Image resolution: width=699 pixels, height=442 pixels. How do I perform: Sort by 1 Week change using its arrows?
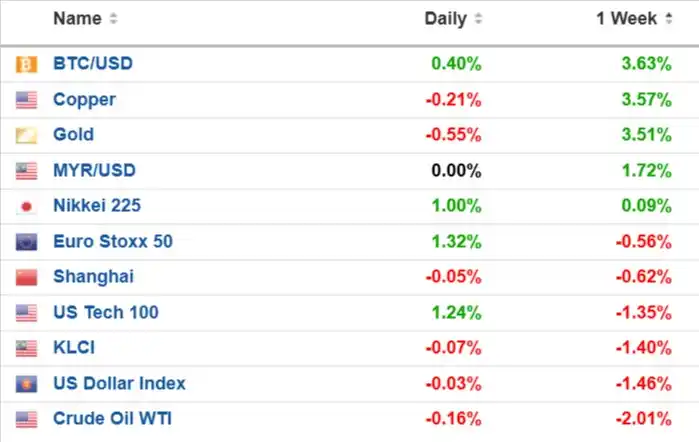(669, 19)
